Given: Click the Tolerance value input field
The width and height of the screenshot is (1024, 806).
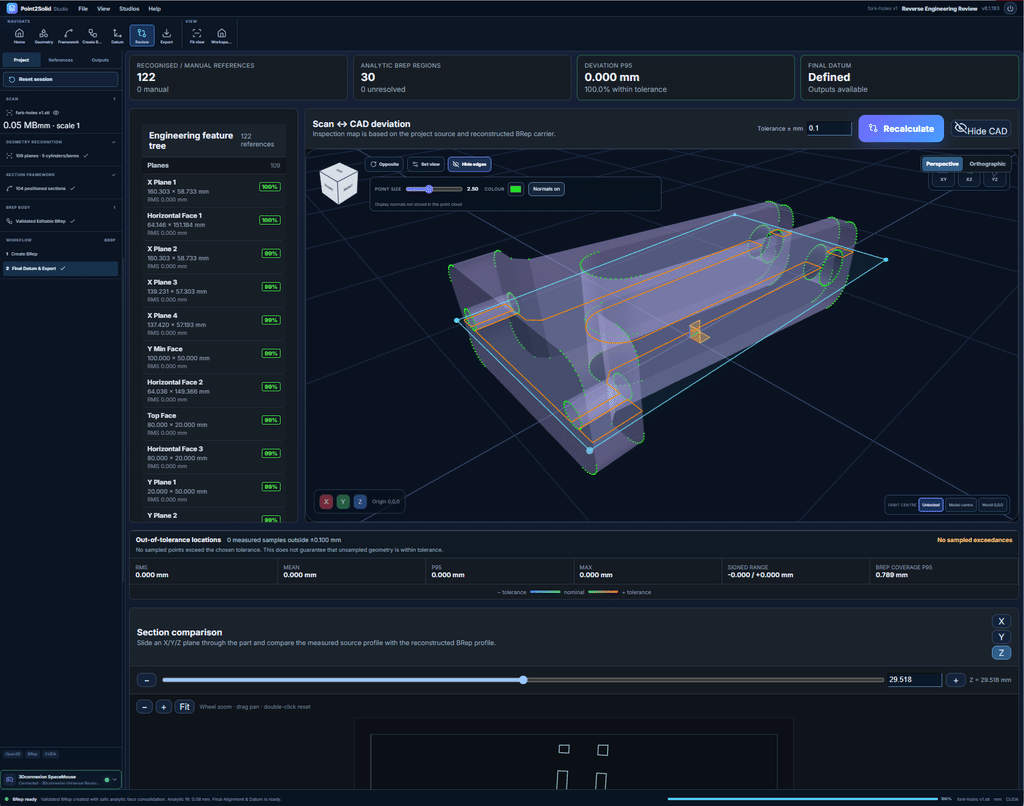Looking at the screenshot, I should point(829,128).
